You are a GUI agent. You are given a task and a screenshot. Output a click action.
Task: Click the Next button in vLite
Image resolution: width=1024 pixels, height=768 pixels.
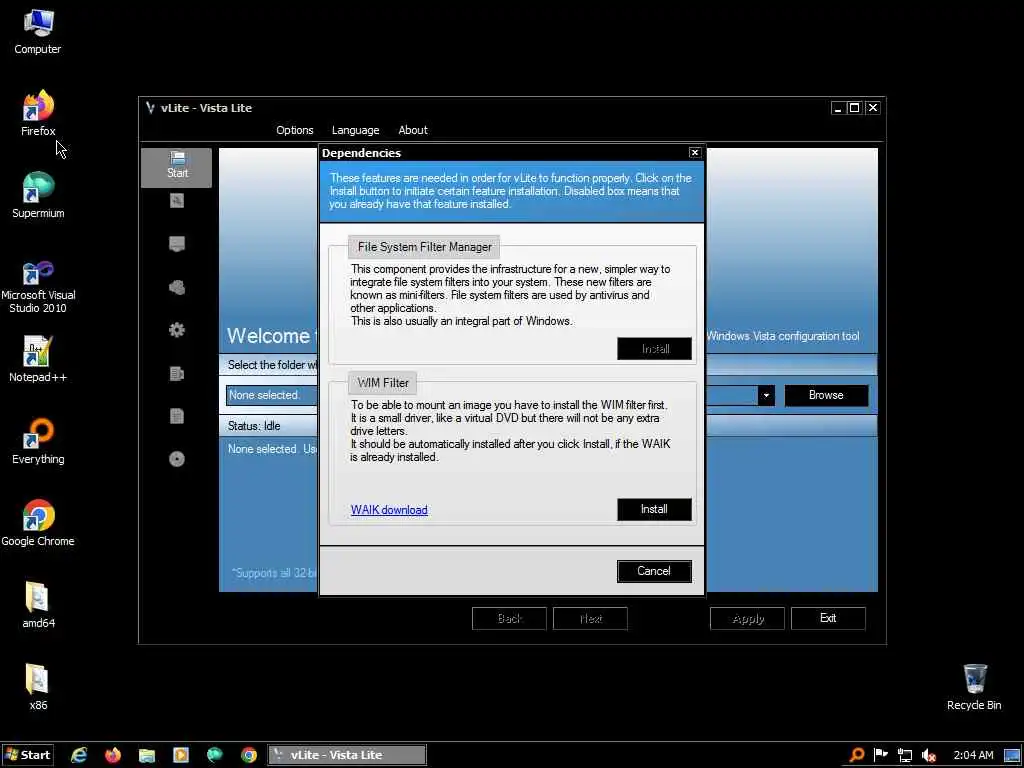[590, 618]
